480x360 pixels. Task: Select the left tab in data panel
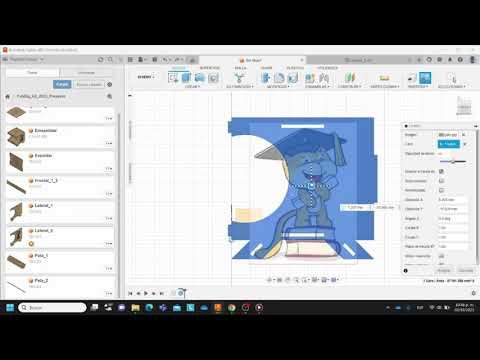tap(32, 72)
